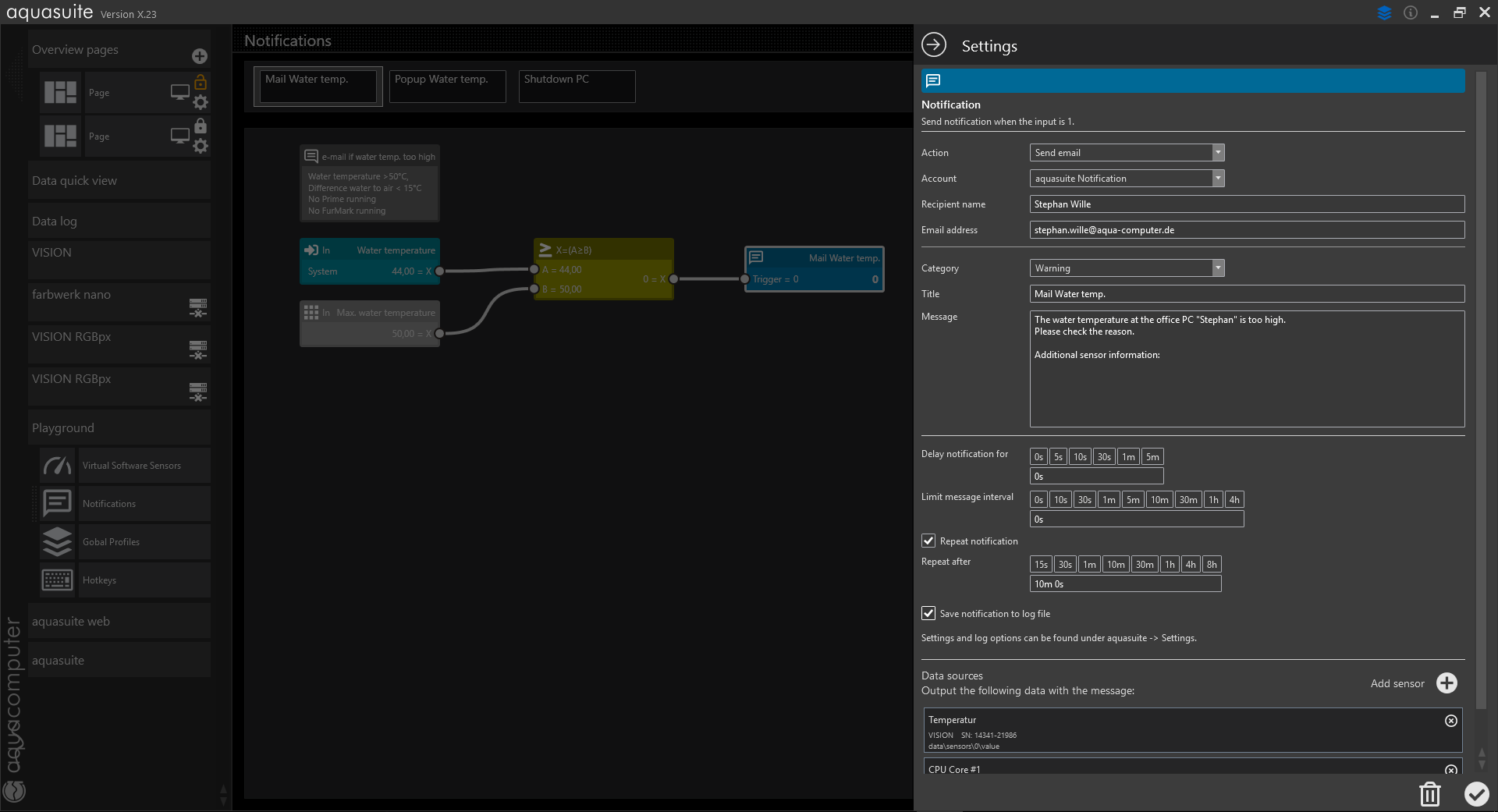Close settings panel with arrow icon
Image resolution: width=1498 pixels, height=812 pixels.
pos(934,45)
